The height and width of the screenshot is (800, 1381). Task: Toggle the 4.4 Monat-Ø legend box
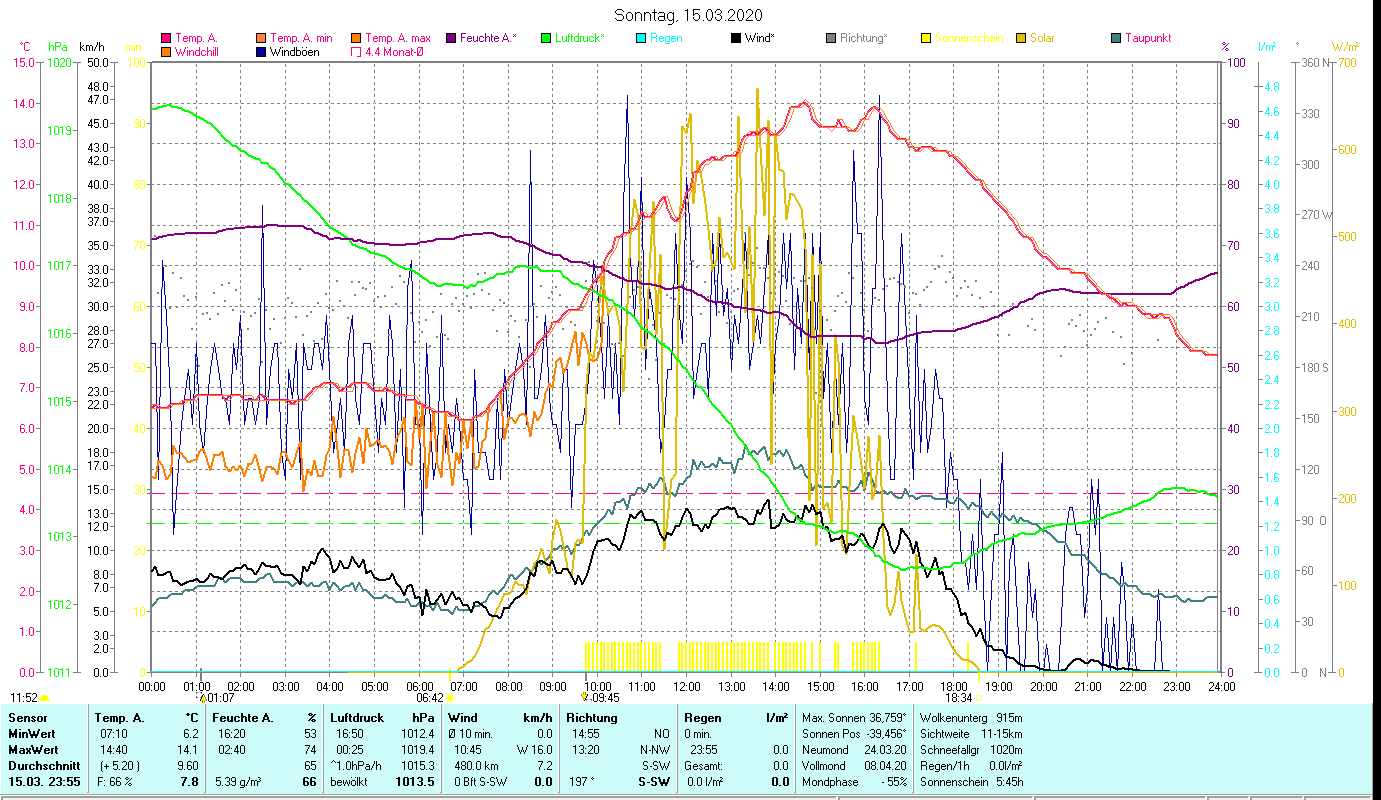tap(357, 52)
